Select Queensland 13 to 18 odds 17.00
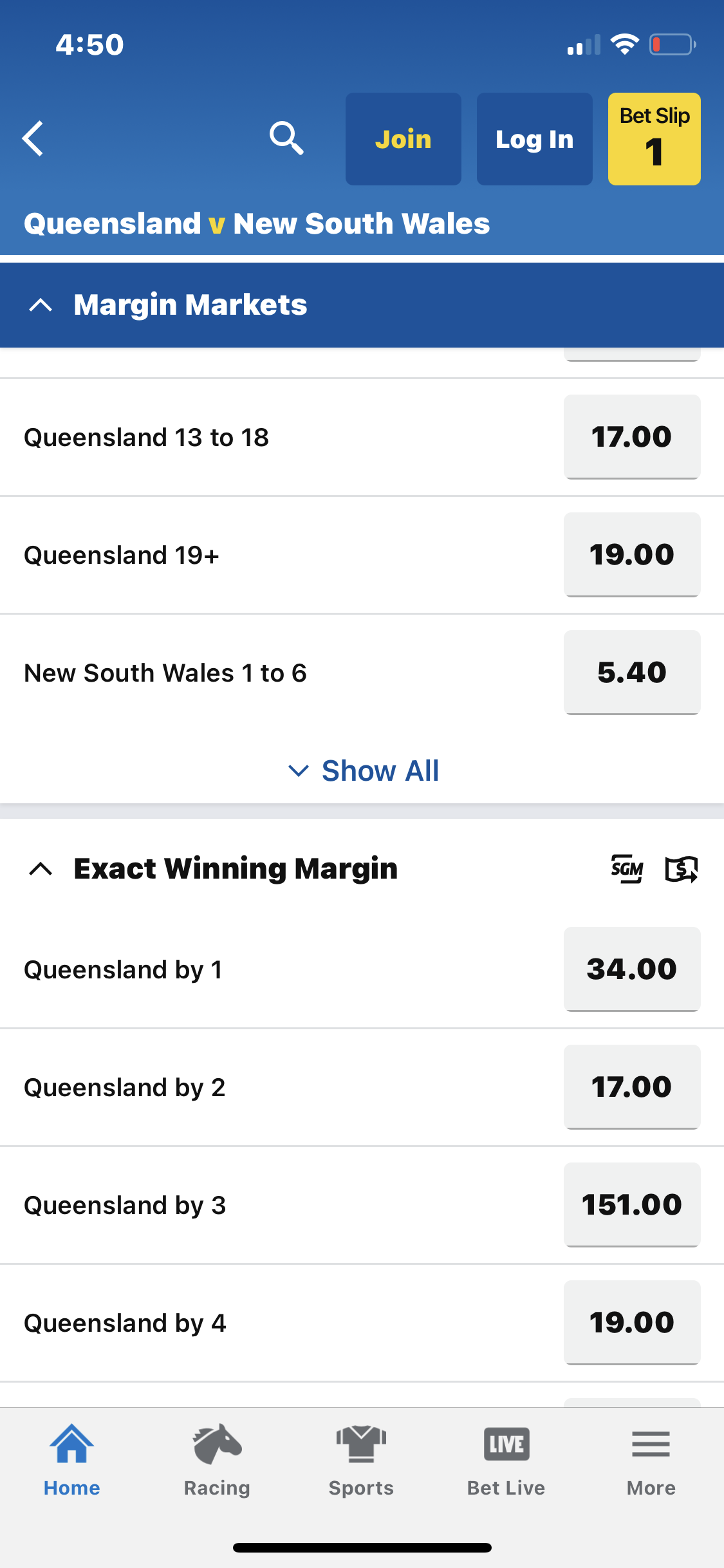Screen dimensions: 724x1568 coord(631,437)
